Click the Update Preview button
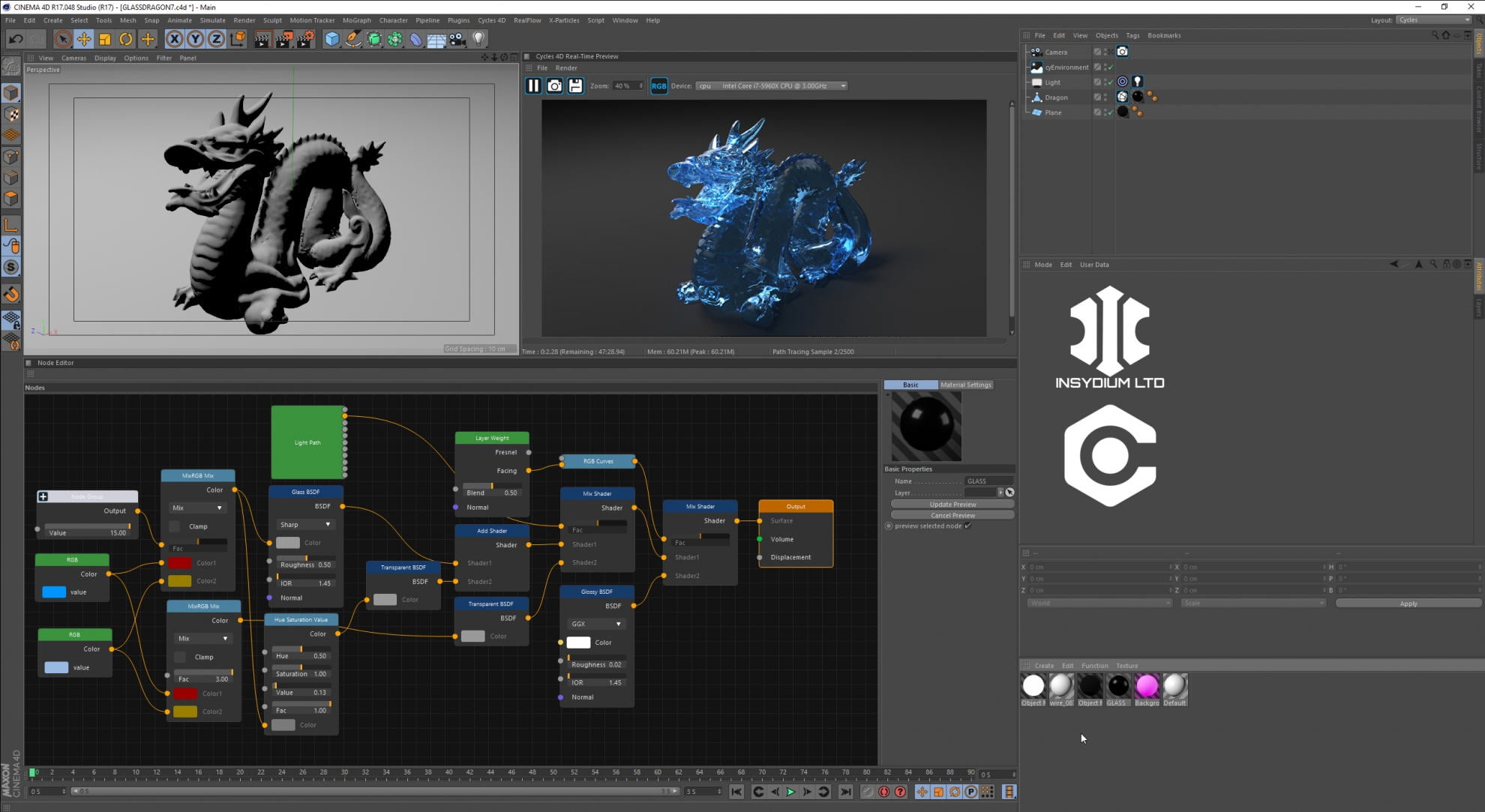The image size is (1485, 812). point(952,504)
